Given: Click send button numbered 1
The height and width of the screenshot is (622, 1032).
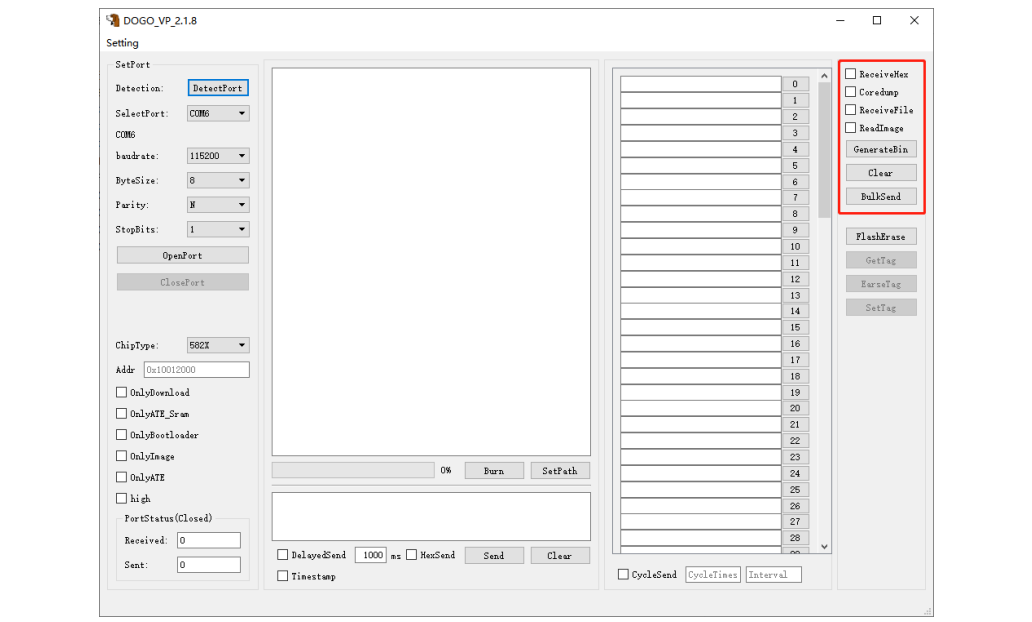Looking at the screenshot, I should click(795, 100).
